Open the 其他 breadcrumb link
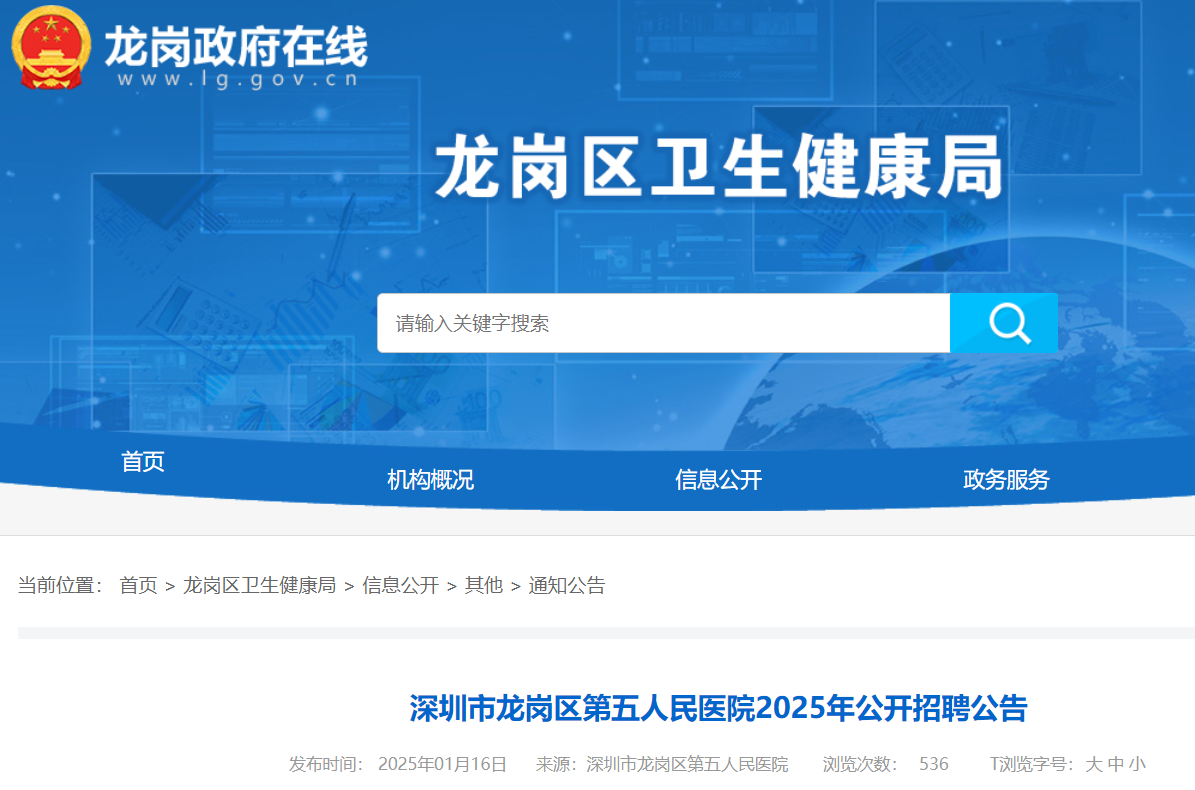1195x790 pixels. [x=483, y=585]
